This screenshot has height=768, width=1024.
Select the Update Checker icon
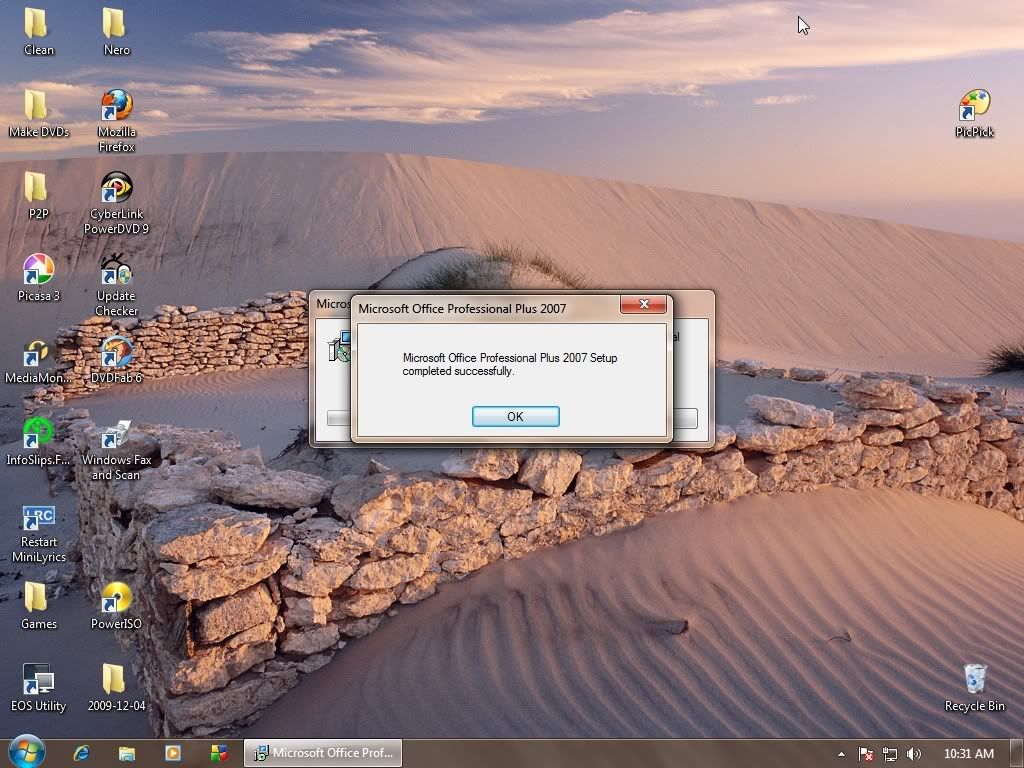[116, 285]
